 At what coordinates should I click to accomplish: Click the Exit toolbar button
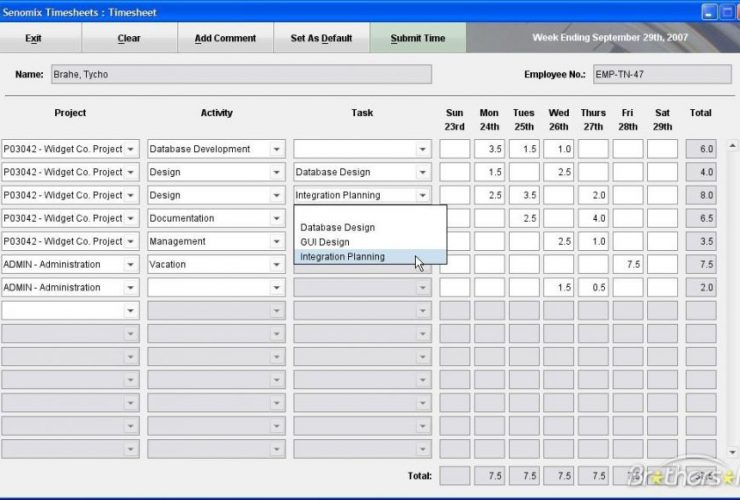pos(34,38)
